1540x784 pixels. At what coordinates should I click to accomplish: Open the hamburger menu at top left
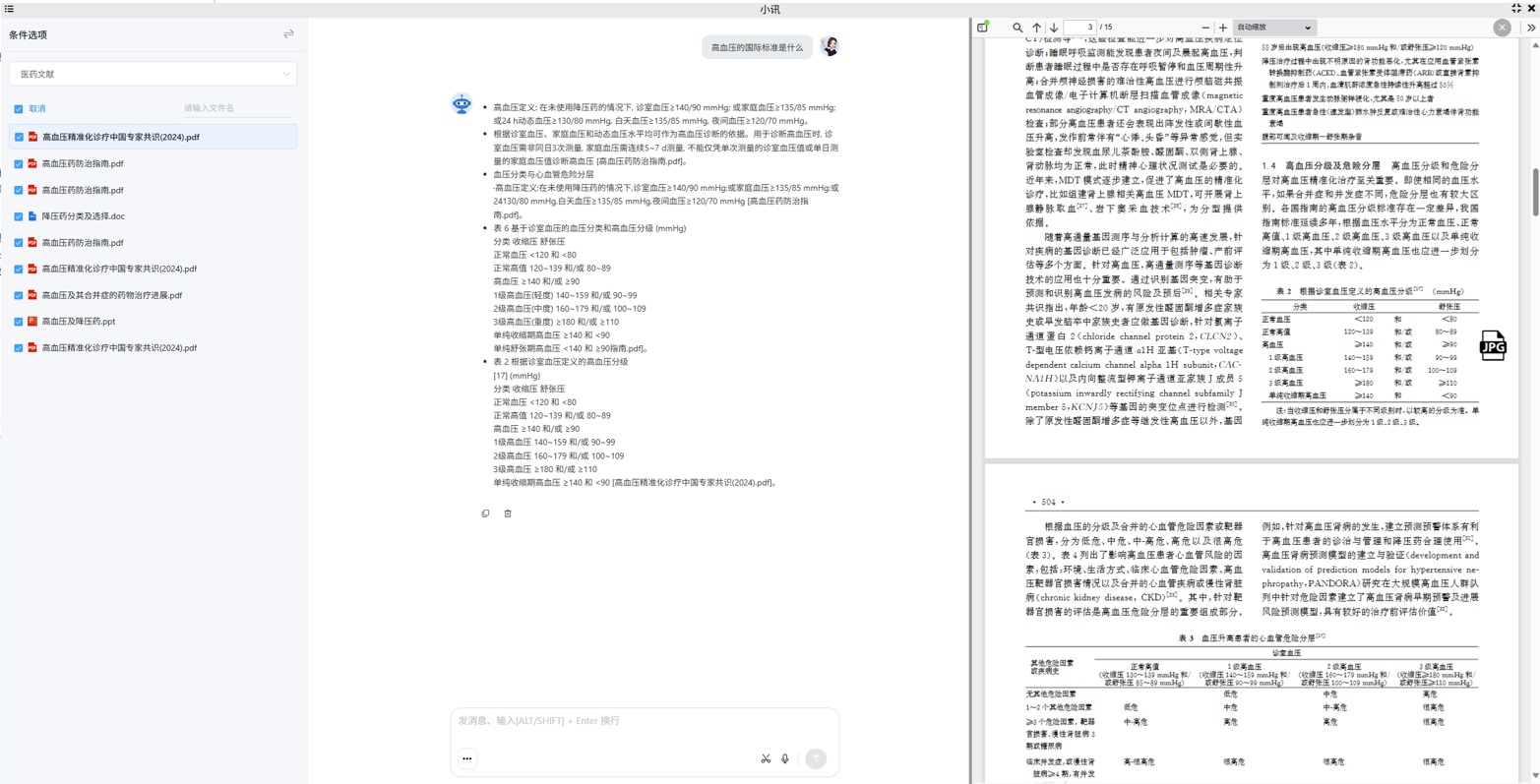coord(10,8)
